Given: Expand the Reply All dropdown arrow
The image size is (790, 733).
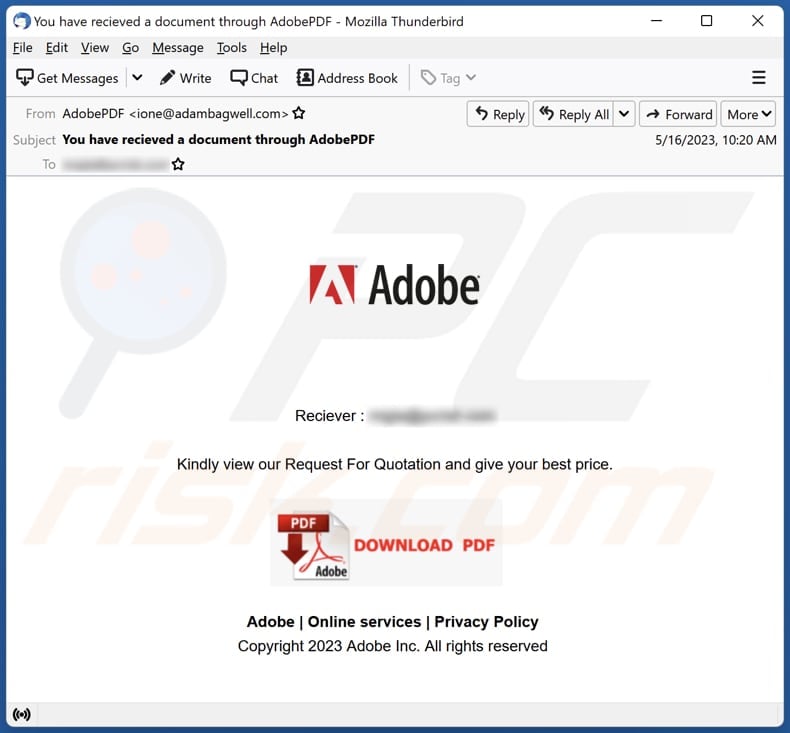Looking at the screenshot, I should 624,114.
